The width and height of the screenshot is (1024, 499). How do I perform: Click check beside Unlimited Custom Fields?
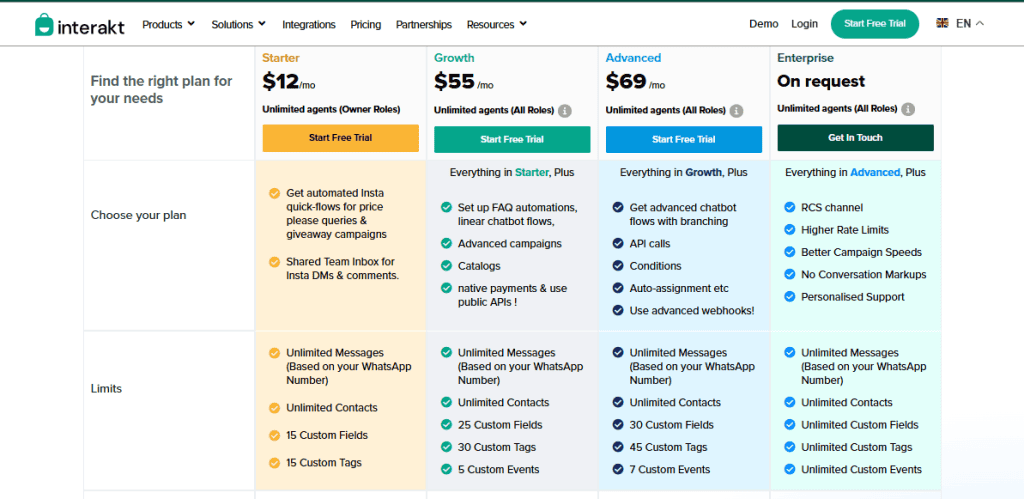(790, 425)
